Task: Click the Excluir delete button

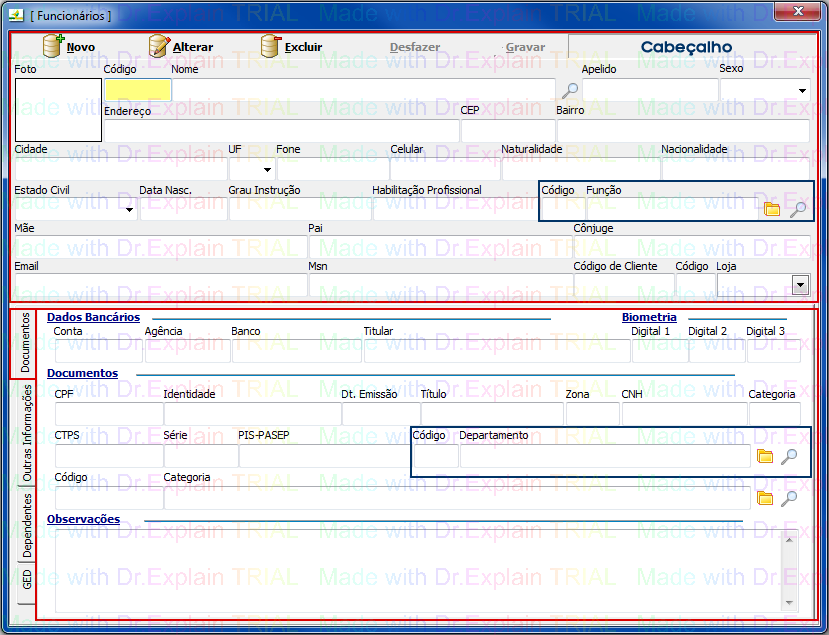Action: 291,47
